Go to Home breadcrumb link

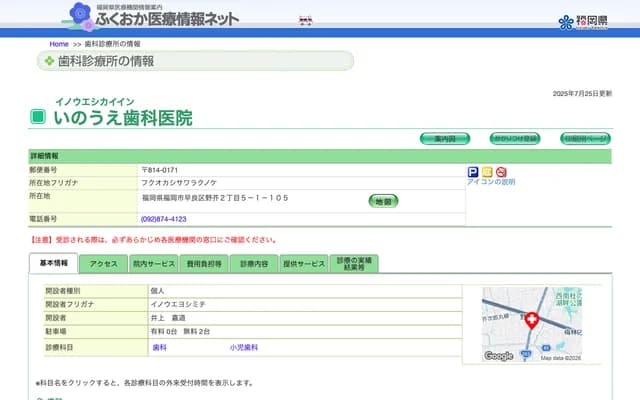(x=59, y=44)
